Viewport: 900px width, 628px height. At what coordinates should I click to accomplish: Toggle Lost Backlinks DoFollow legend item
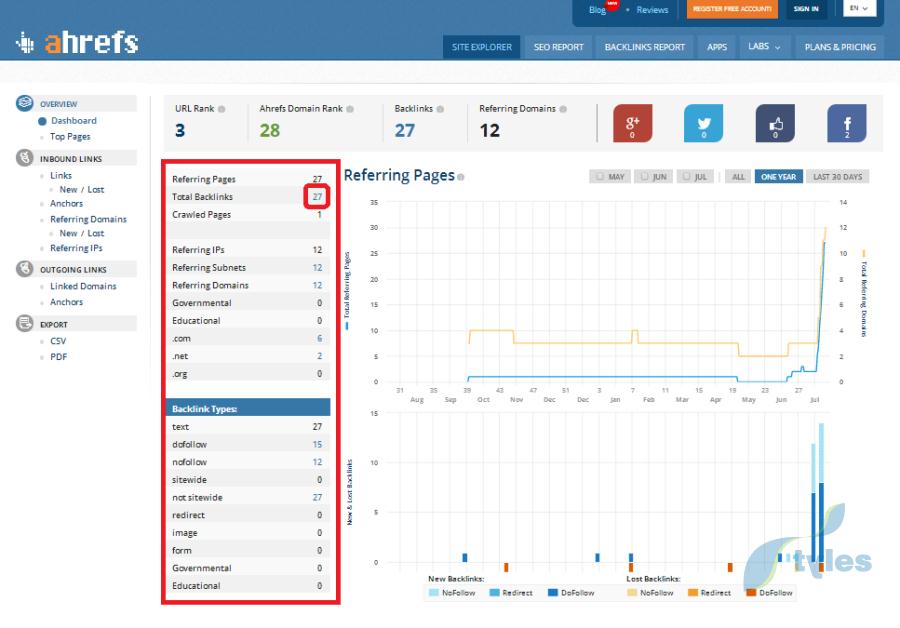(769, 593)
